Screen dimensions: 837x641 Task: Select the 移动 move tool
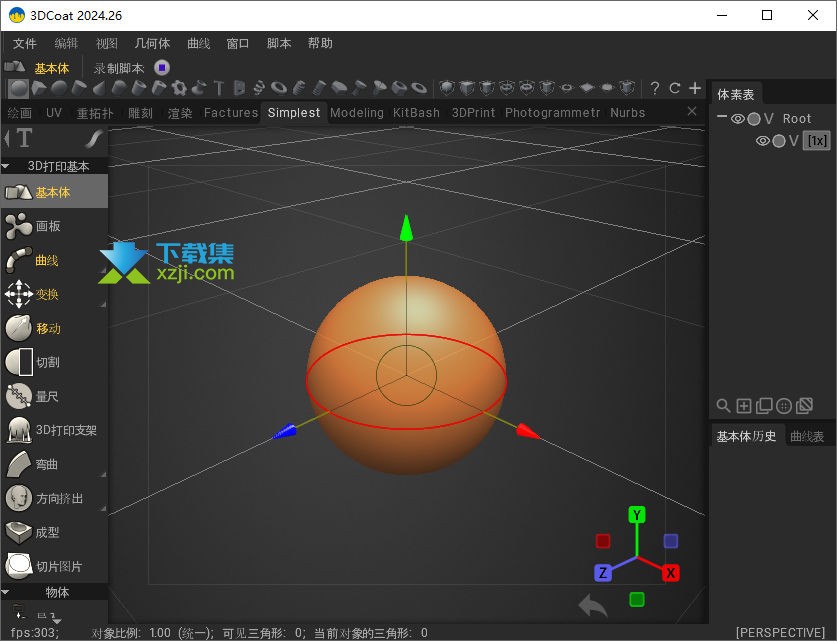tap(54, 328)
